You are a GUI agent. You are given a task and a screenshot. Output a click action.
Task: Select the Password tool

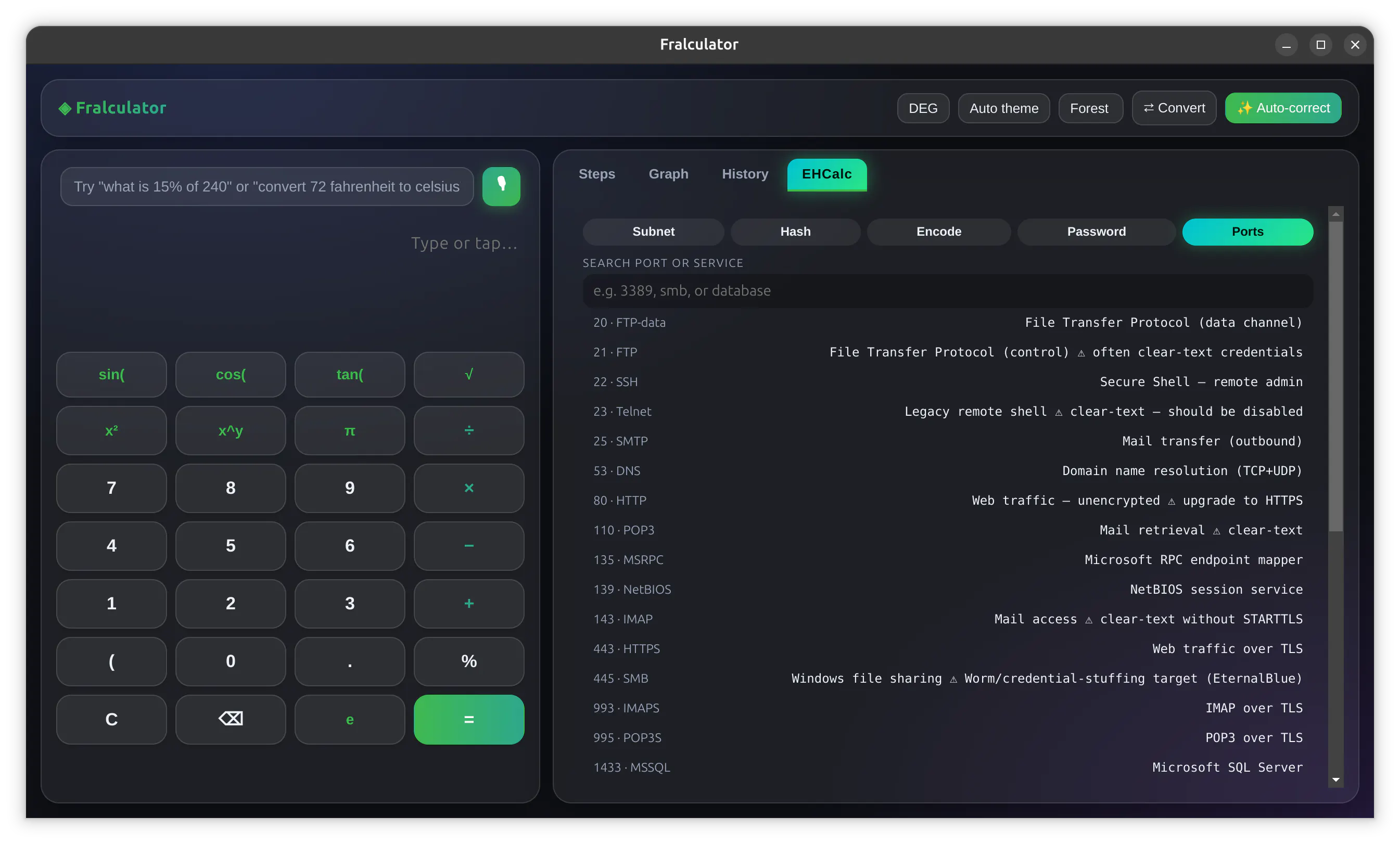pyautogui.click(x=1096, y=232)
